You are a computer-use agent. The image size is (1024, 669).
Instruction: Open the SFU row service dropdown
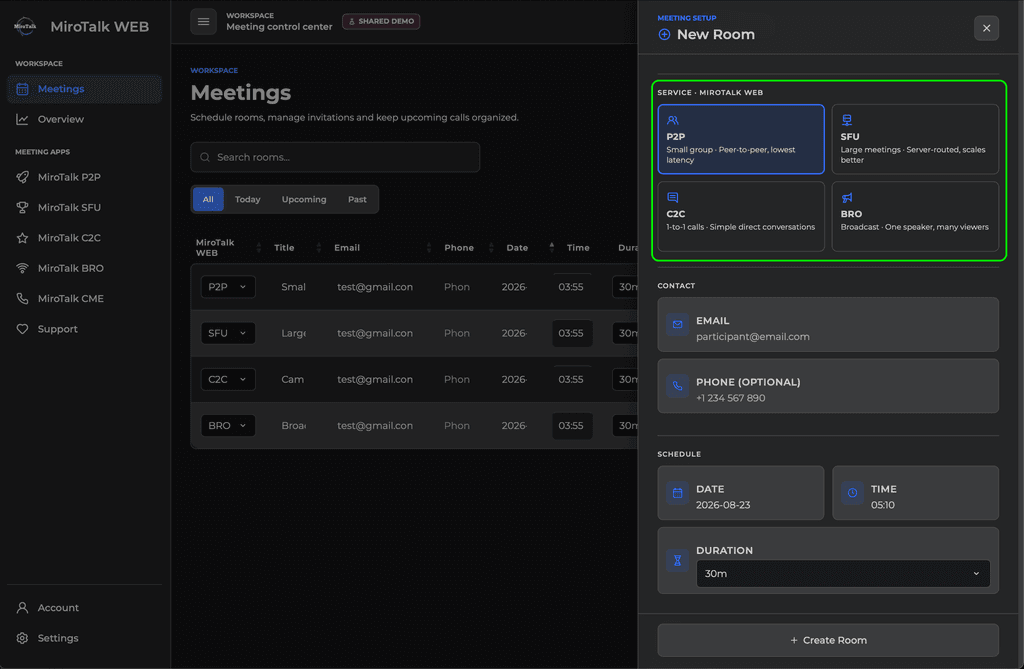click(x=227, y=333)
